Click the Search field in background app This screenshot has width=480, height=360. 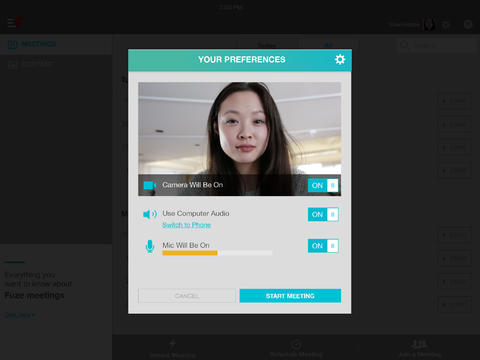[x=437, y=45]
